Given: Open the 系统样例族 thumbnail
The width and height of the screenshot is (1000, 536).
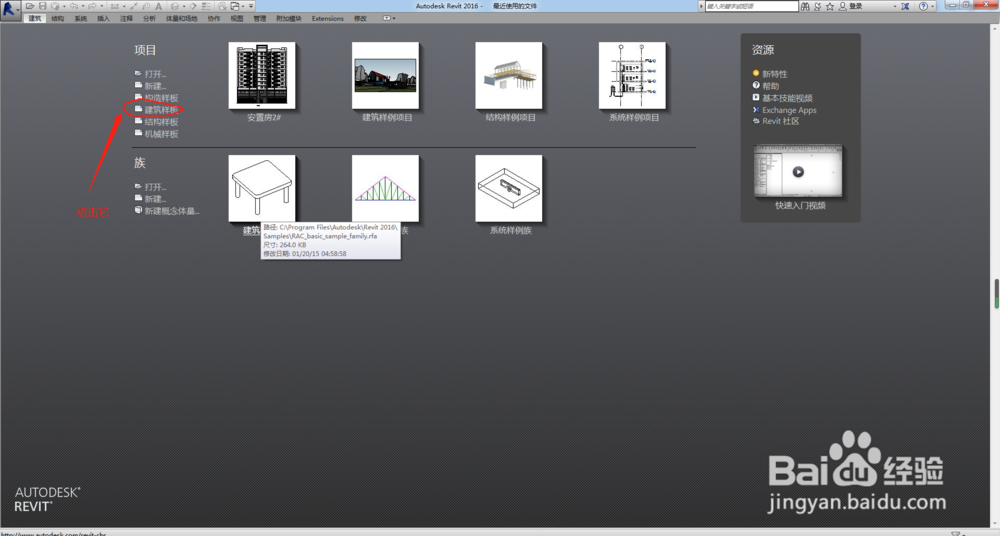Looking at the screenshot, I should (x=509, y=188).
